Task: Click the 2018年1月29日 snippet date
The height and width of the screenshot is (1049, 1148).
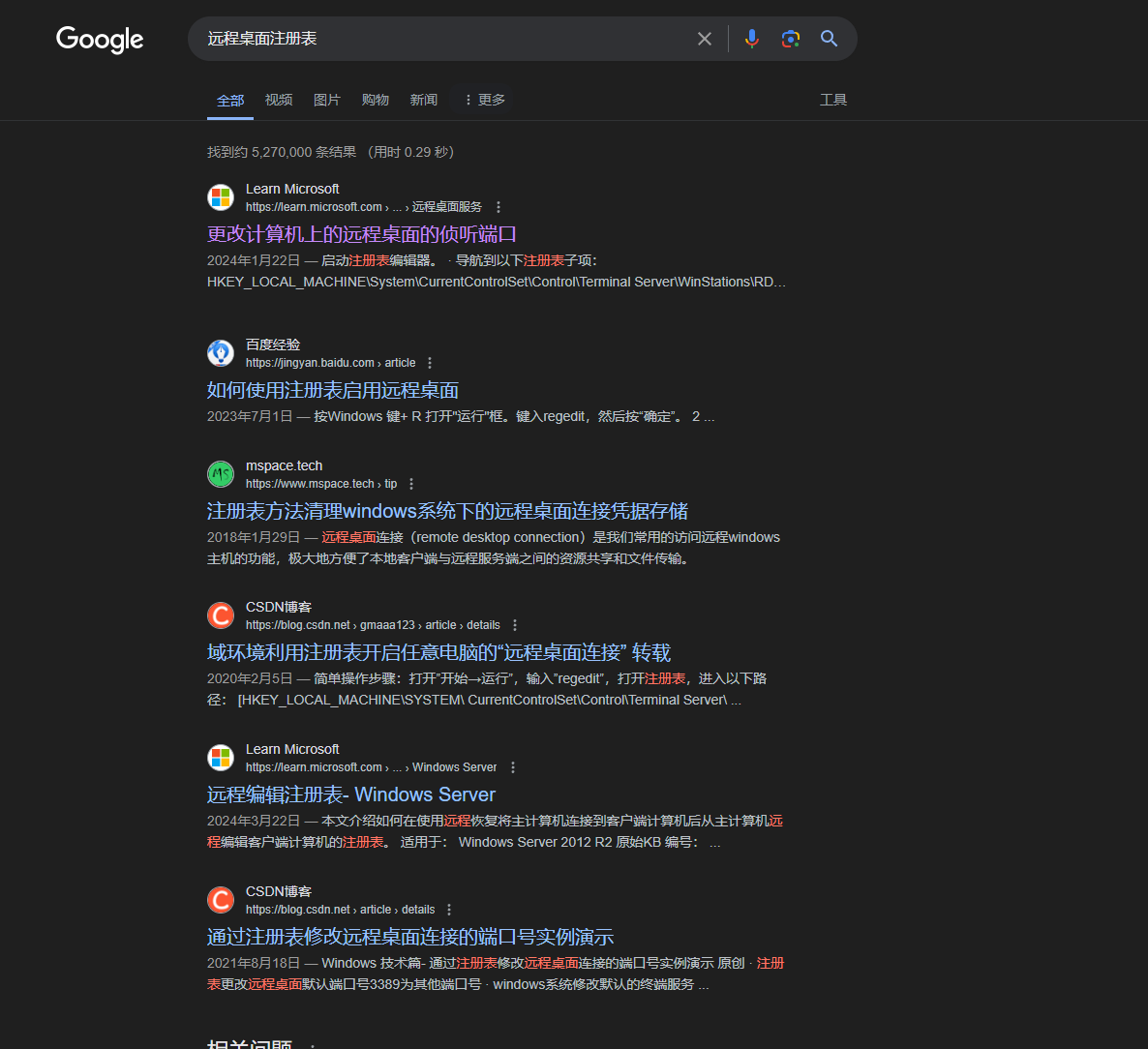Action: coord(254,537)
